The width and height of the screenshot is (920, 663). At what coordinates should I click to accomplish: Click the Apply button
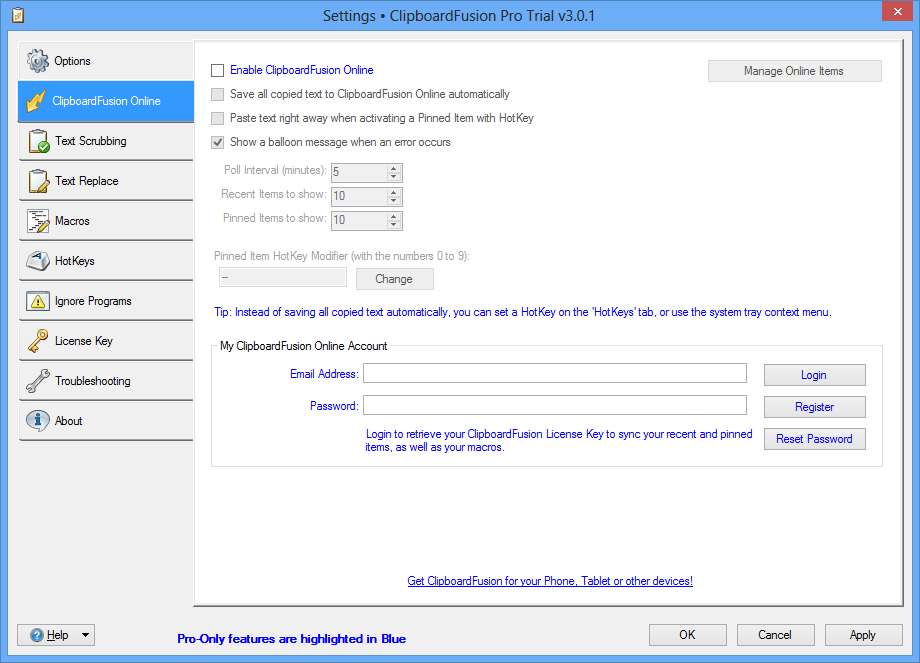[x=864, y=635]
